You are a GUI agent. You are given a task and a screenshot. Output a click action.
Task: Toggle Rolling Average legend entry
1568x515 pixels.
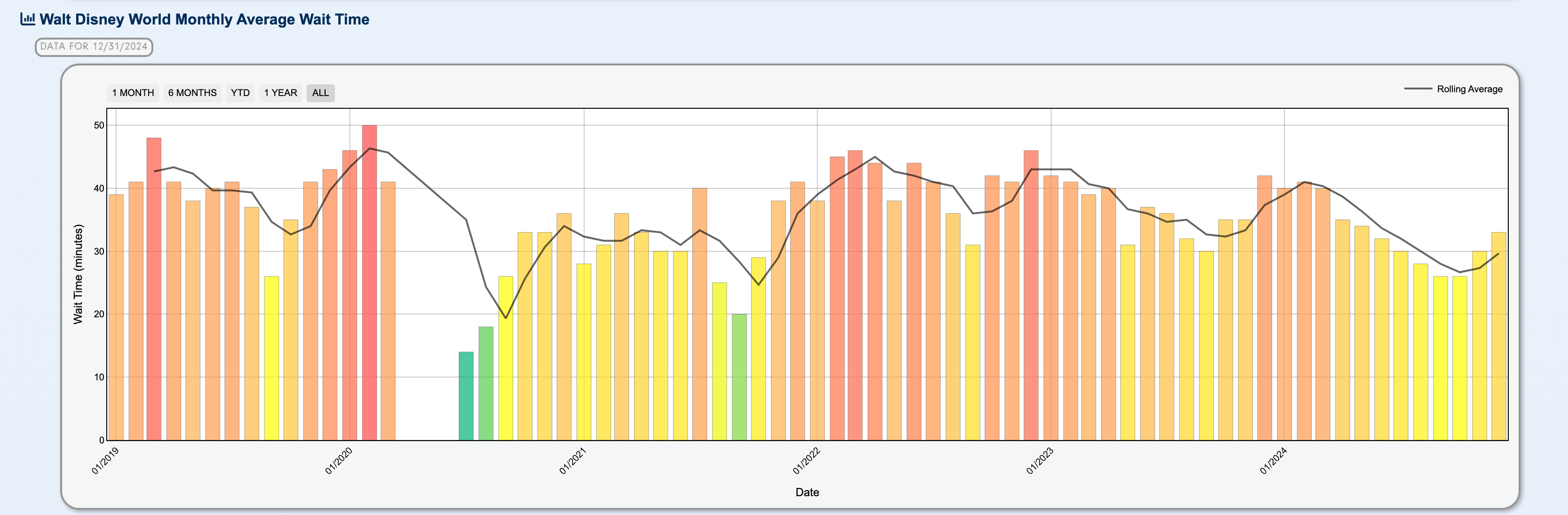coord(1469,89)
